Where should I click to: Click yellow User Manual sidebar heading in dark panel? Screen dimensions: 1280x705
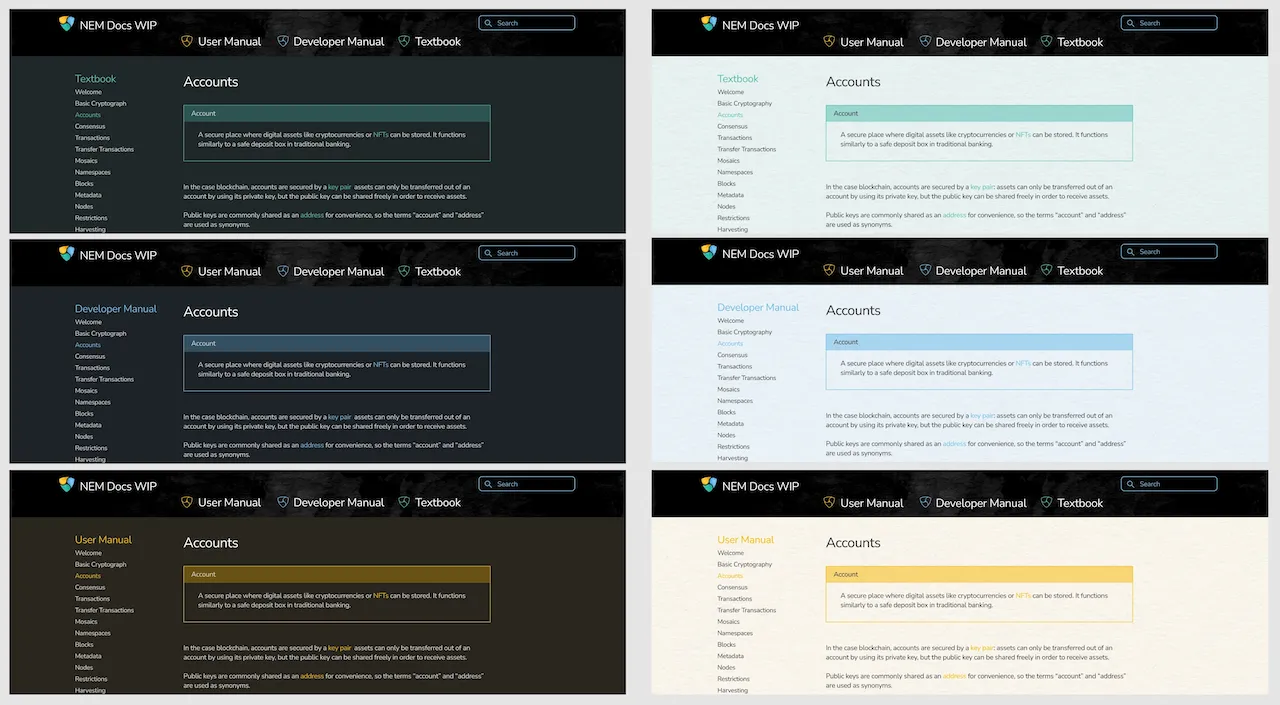[x=103, y=540]
